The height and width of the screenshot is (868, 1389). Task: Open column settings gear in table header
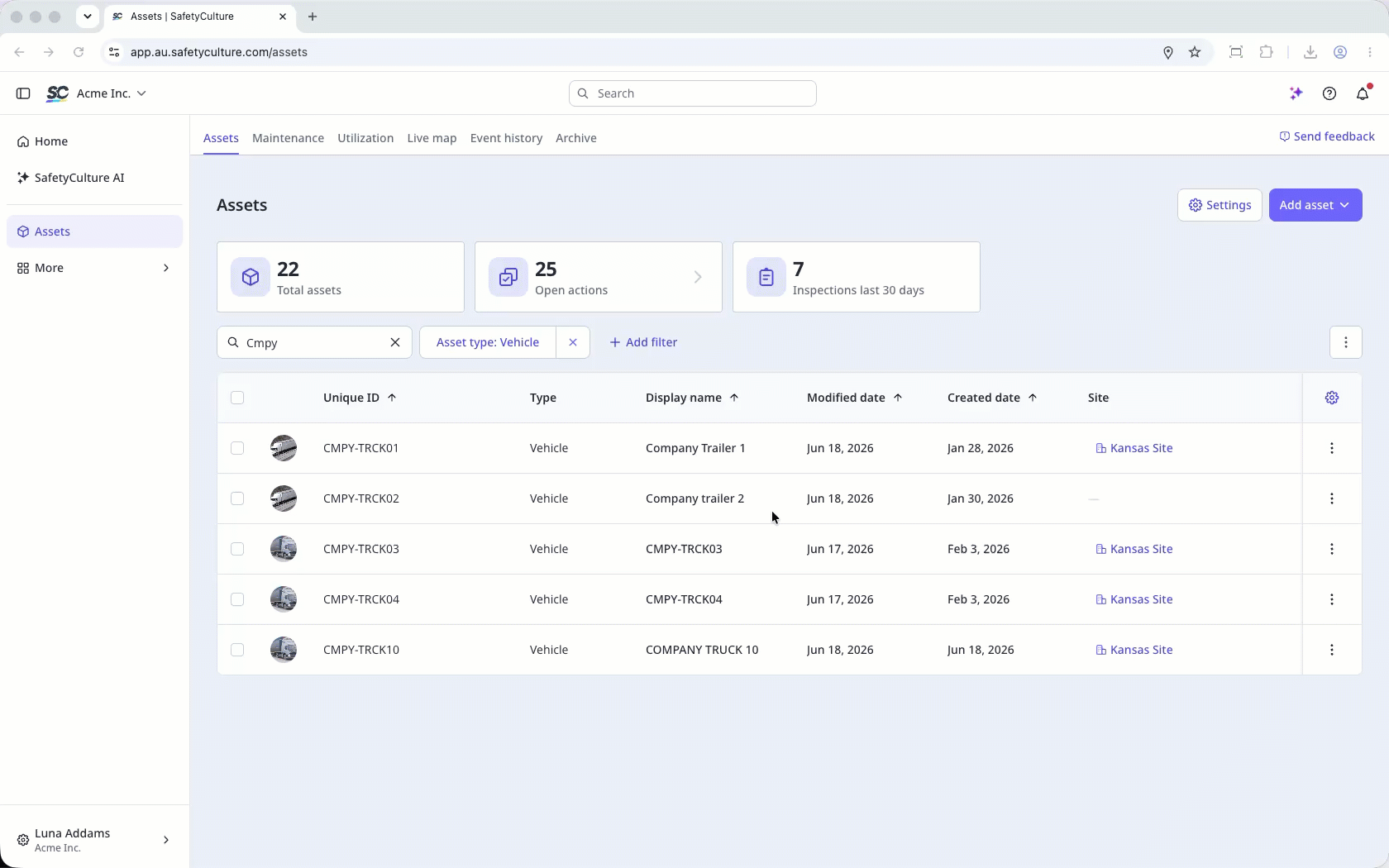(1332, 398)
